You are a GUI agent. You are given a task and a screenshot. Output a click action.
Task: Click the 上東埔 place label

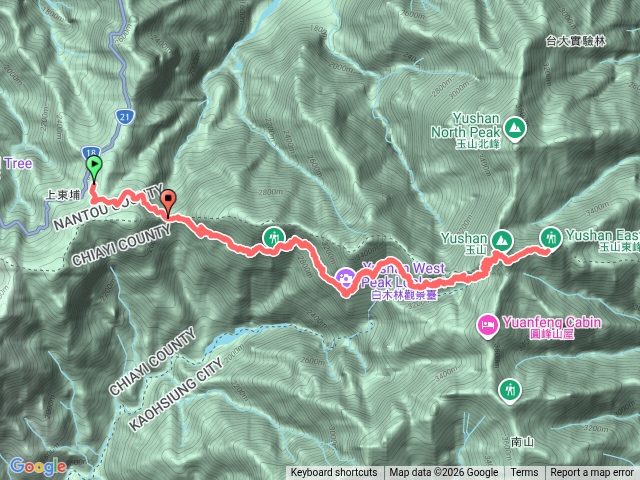(63, 195)
